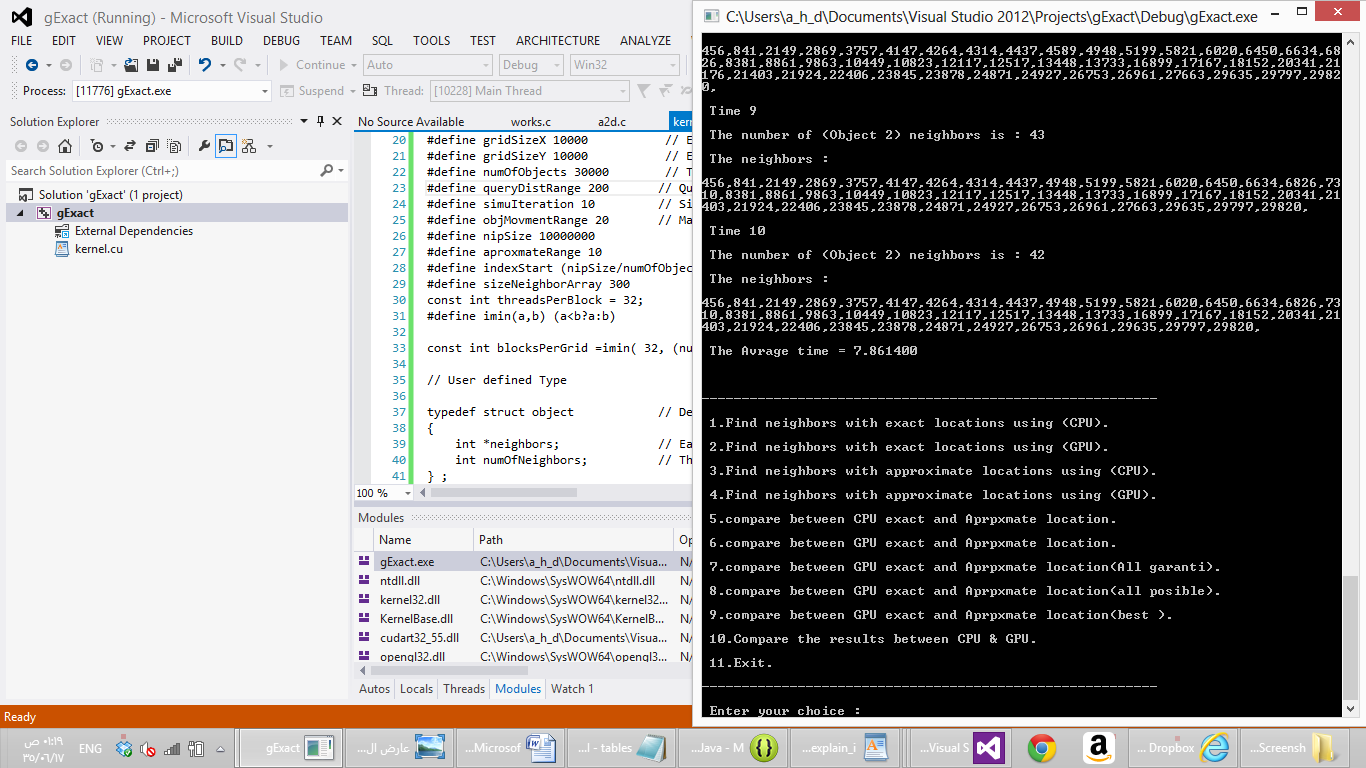
Task: Click the View Class Diagram icon
Action: tap(248, 147)
